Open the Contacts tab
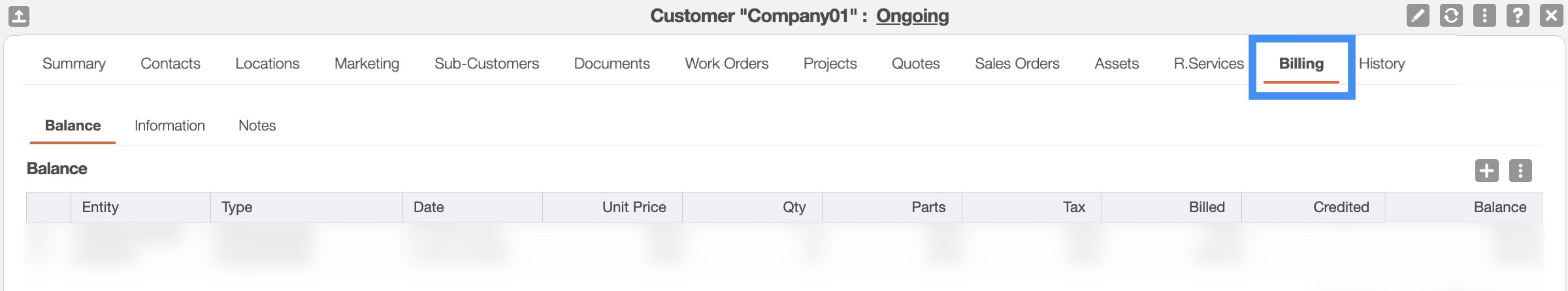Screen dimensions: 1568x291 171,63
